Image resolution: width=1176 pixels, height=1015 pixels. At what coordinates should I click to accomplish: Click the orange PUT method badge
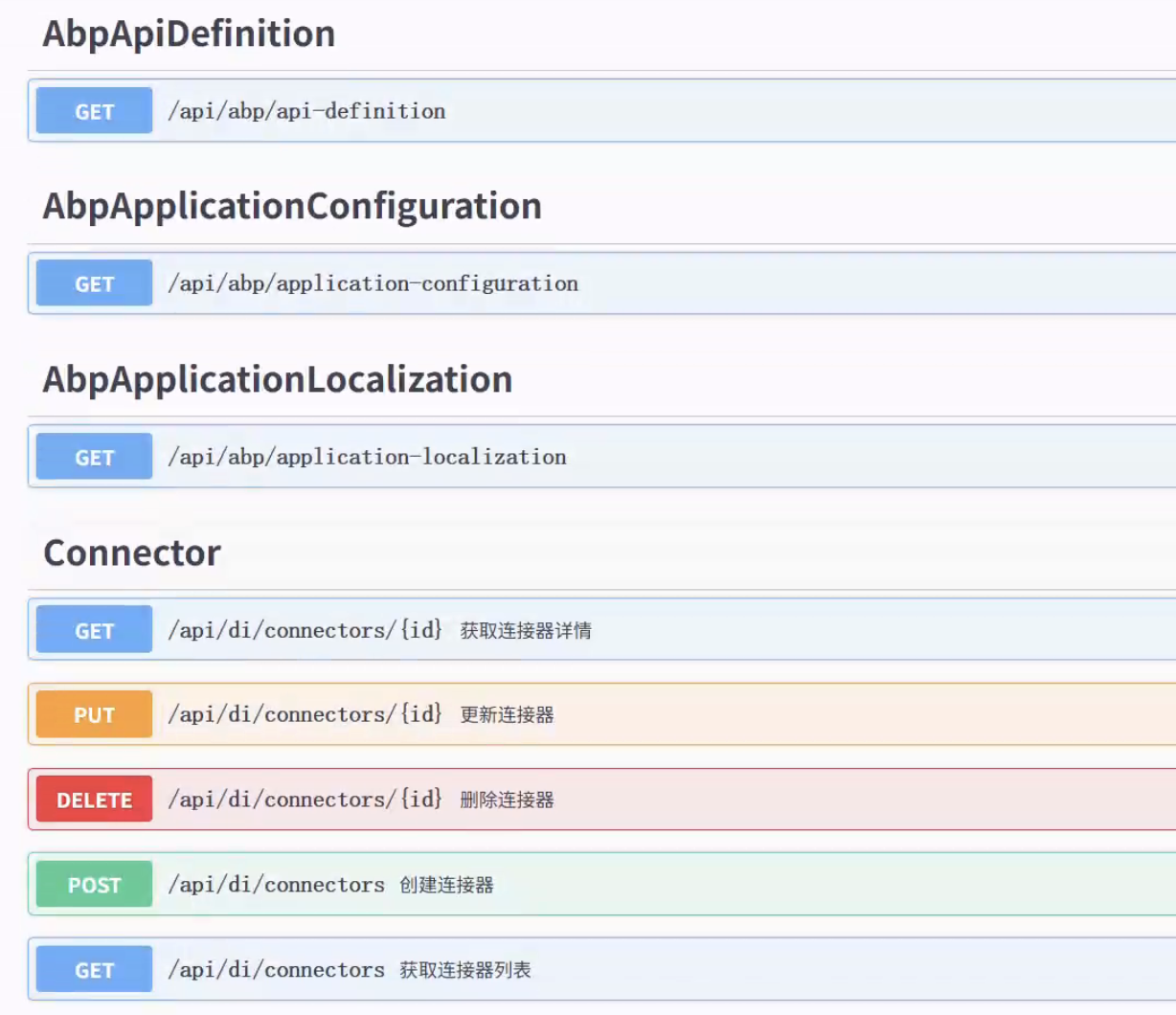coord(94,714)
